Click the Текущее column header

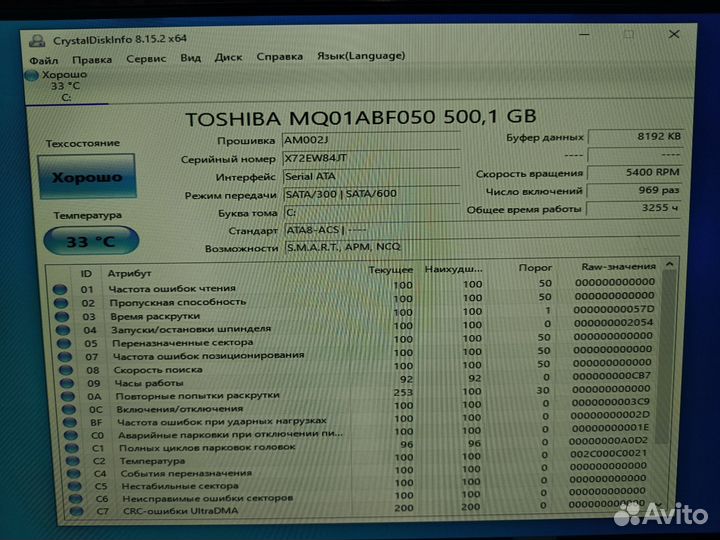click(391, 270)
